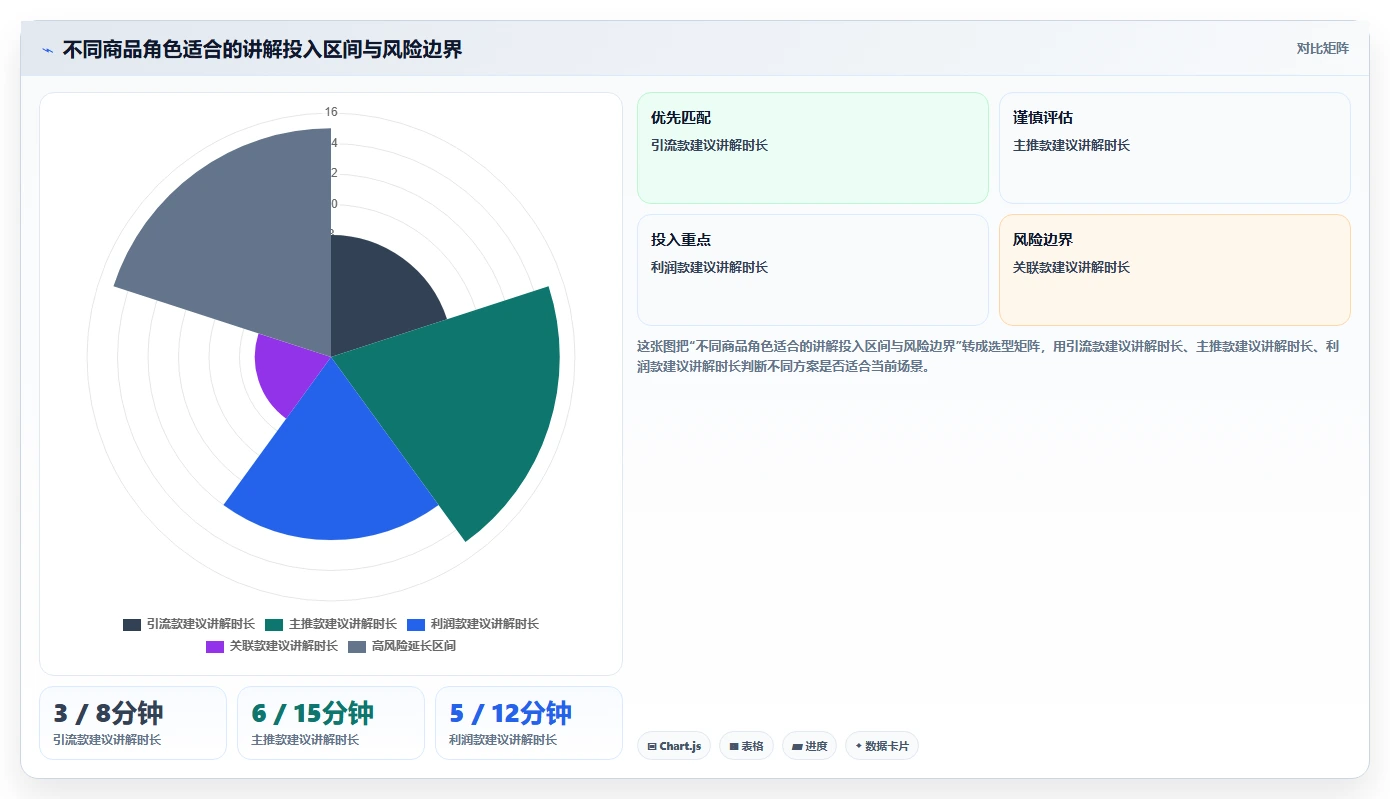This screenshot has height=799, width=1390.
Task: Click the 高风险延长区间 legend label
Action: pyautogui.click(x=414, y=646)
